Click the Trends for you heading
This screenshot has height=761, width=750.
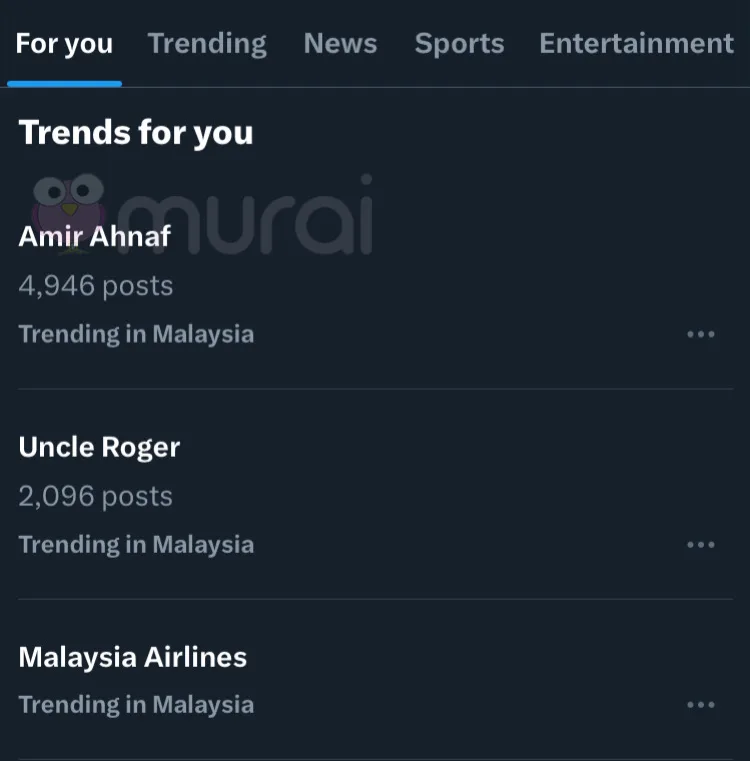pos(136,133)
